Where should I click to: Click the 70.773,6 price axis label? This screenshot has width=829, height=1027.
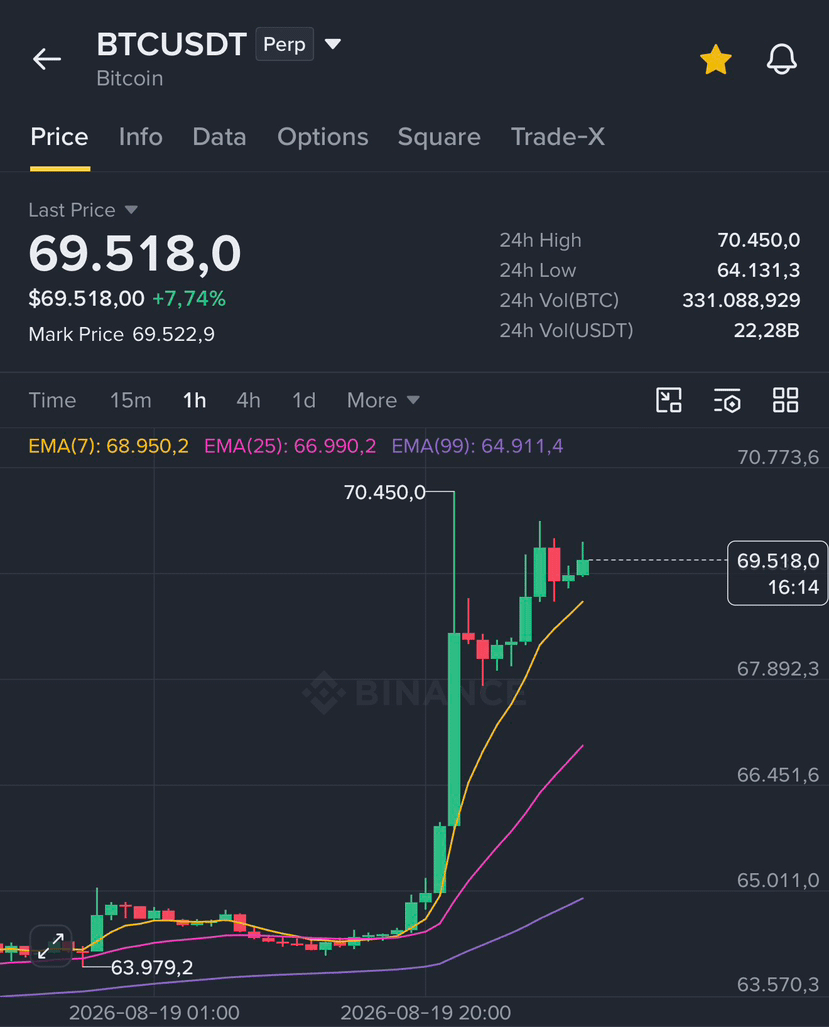tap(778, 457)
